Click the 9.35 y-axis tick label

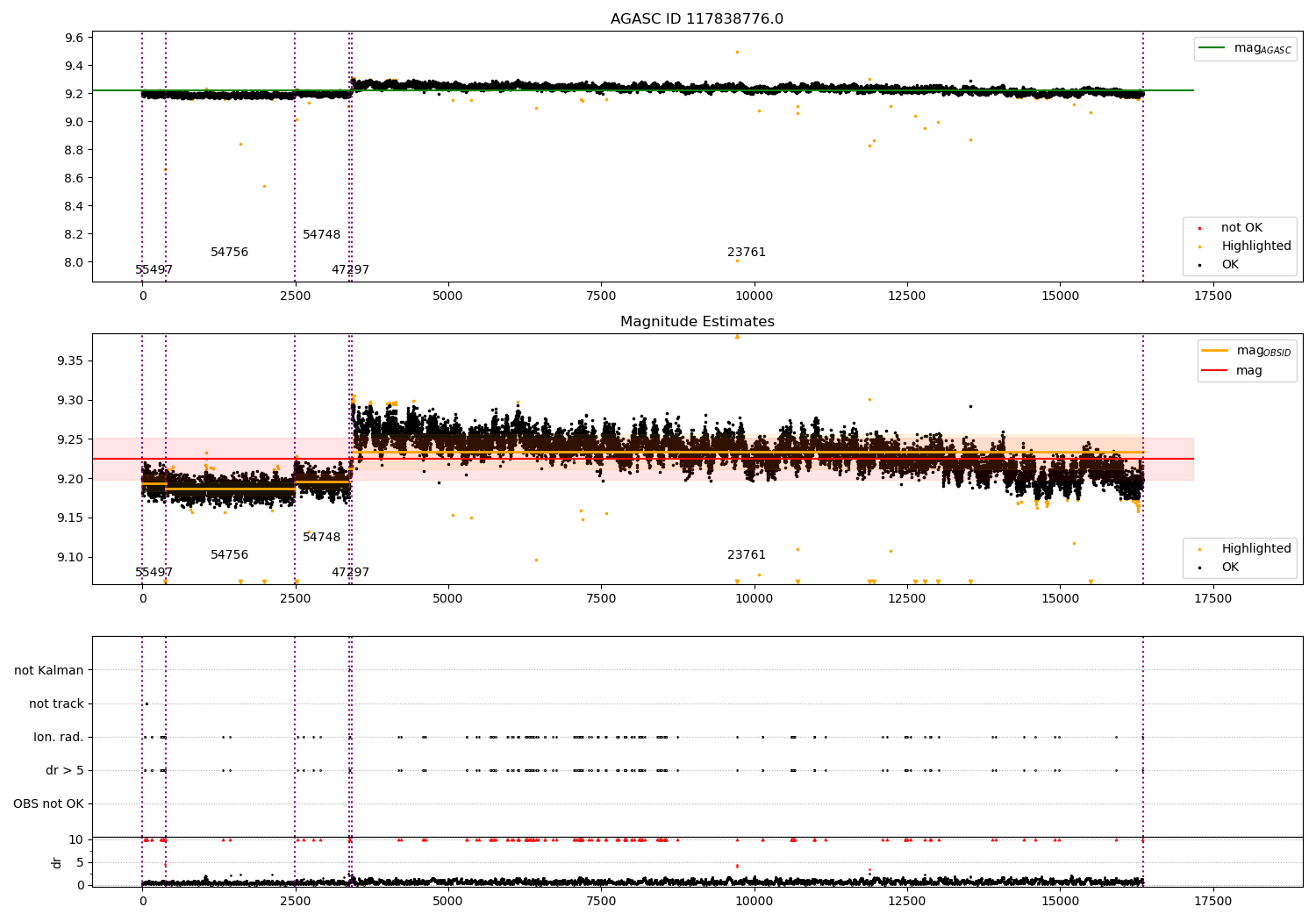[x=70, y=361]
